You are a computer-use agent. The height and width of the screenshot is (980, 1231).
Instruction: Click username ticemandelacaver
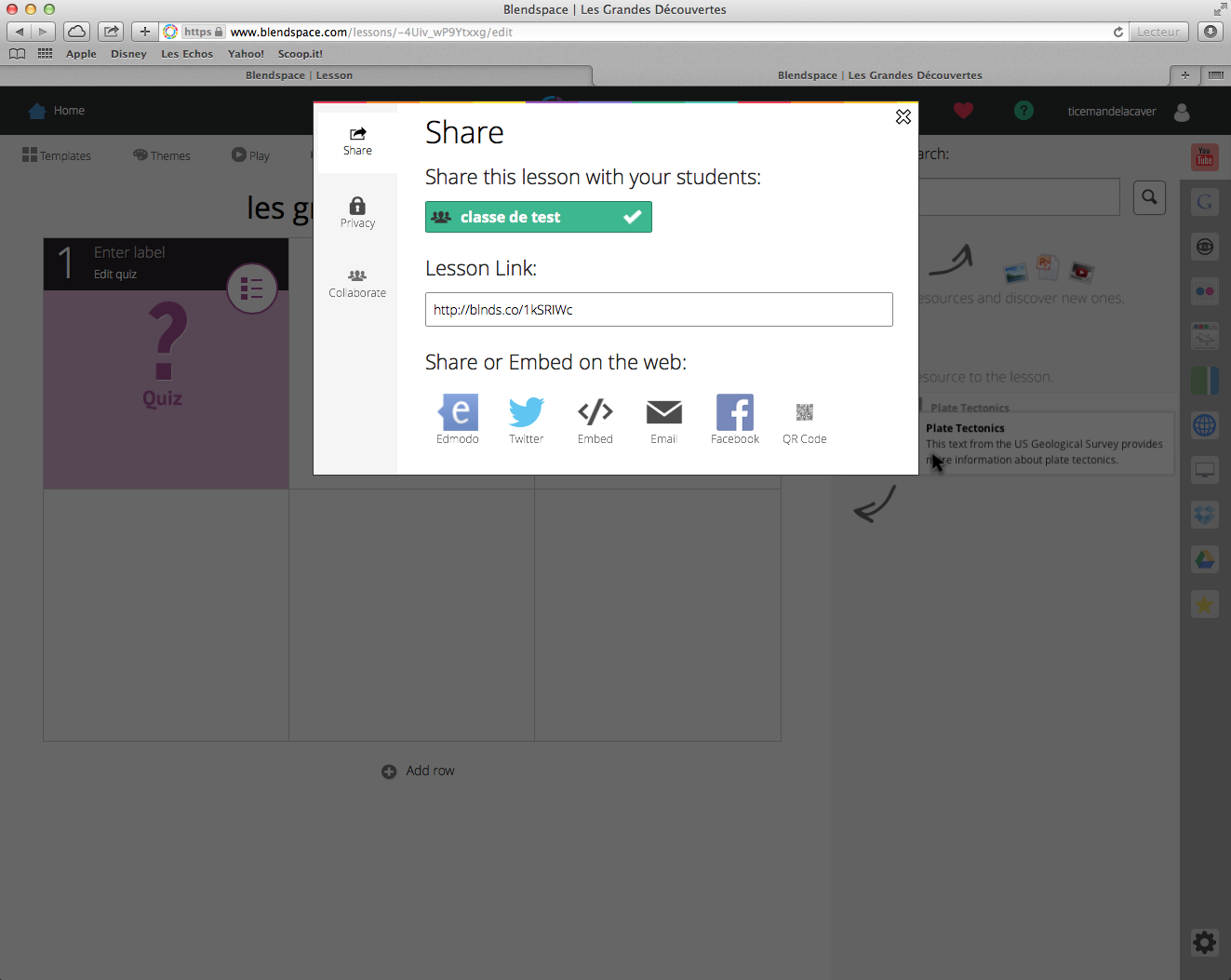pyautogui.click(x=1111, y=112)
